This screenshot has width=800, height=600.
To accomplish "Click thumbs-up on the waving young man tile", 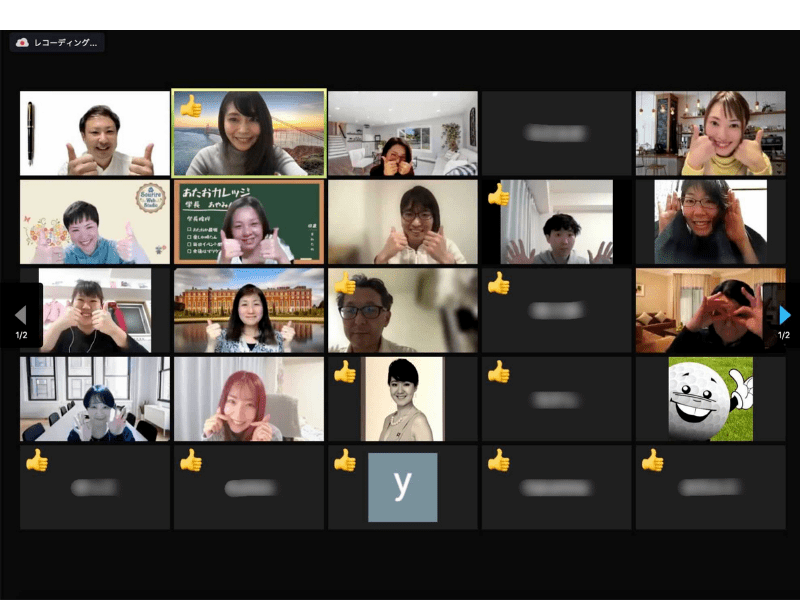I will coord(498,194).
